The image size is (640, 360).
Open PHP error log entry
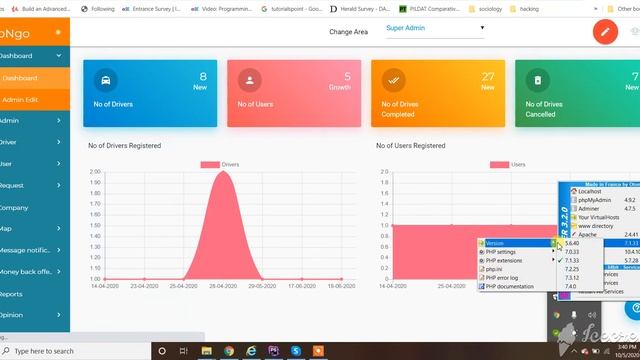click(517, 278)
